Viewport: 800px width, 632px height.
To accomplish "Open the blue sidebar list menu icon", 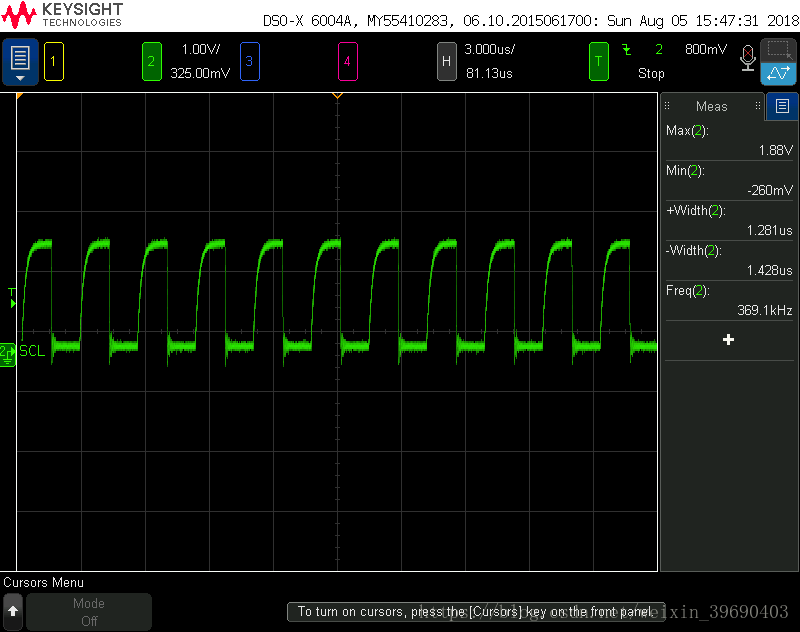I will pyautogui.click(x=782, y=106).
